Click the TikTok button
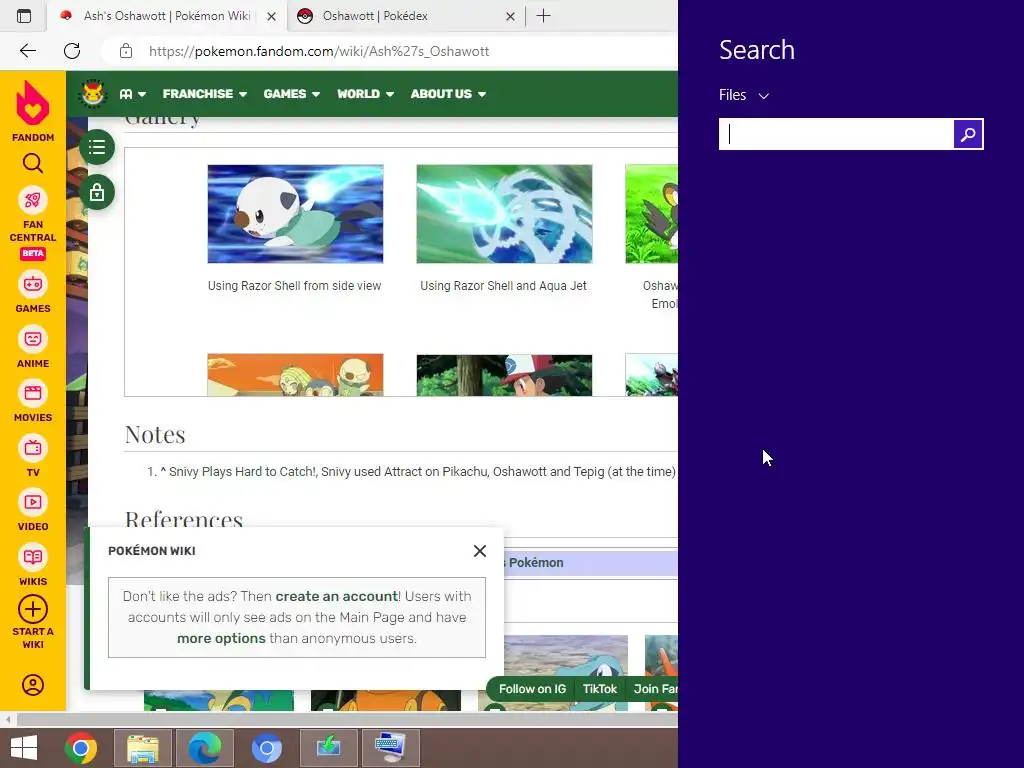The image size is (1024, 768). click(600, 689)
